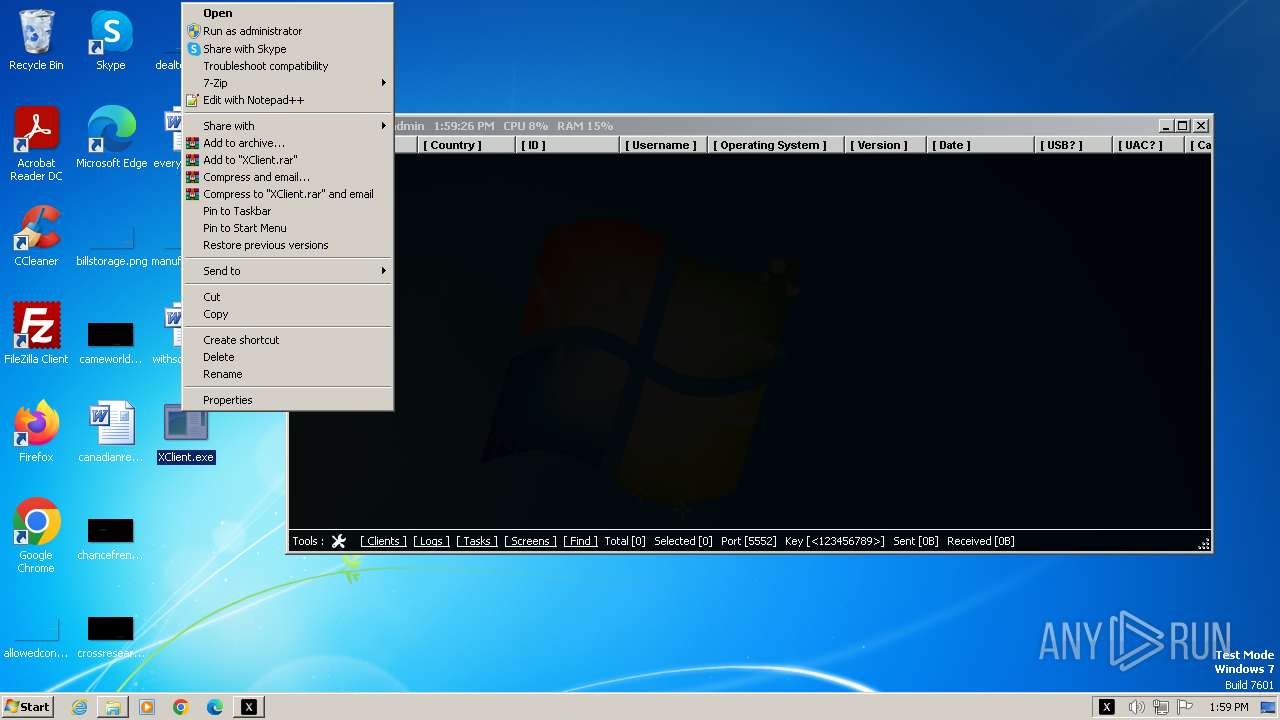Choose Edit with Notepad++

click(x=287, y=100)
